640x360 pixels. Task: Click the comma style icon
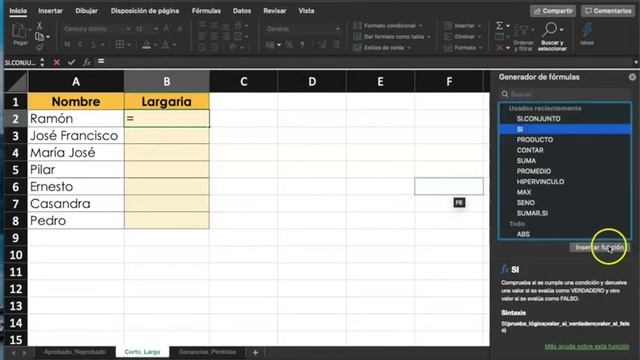(302, 44)
